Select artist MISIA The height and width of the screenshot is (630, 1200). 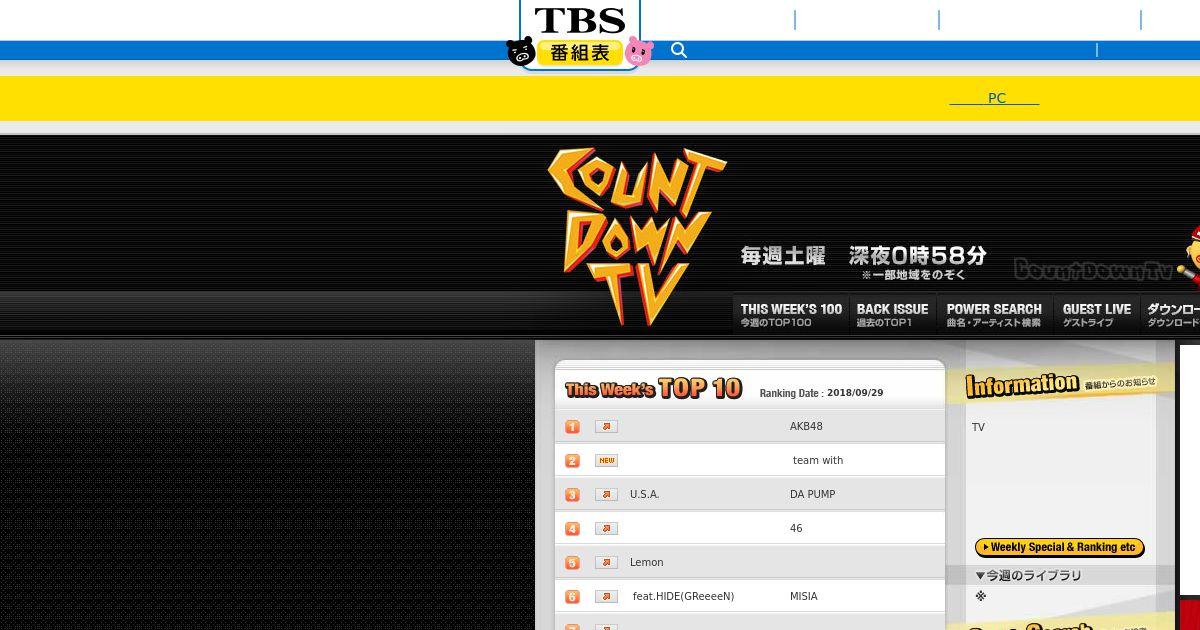804,596
